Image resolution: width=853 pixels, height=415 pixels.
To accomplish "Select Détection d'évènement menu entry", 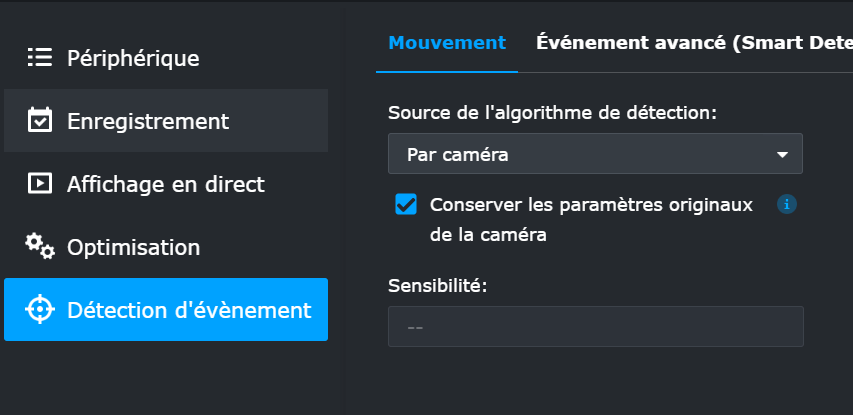I will [x=166, y=309].
